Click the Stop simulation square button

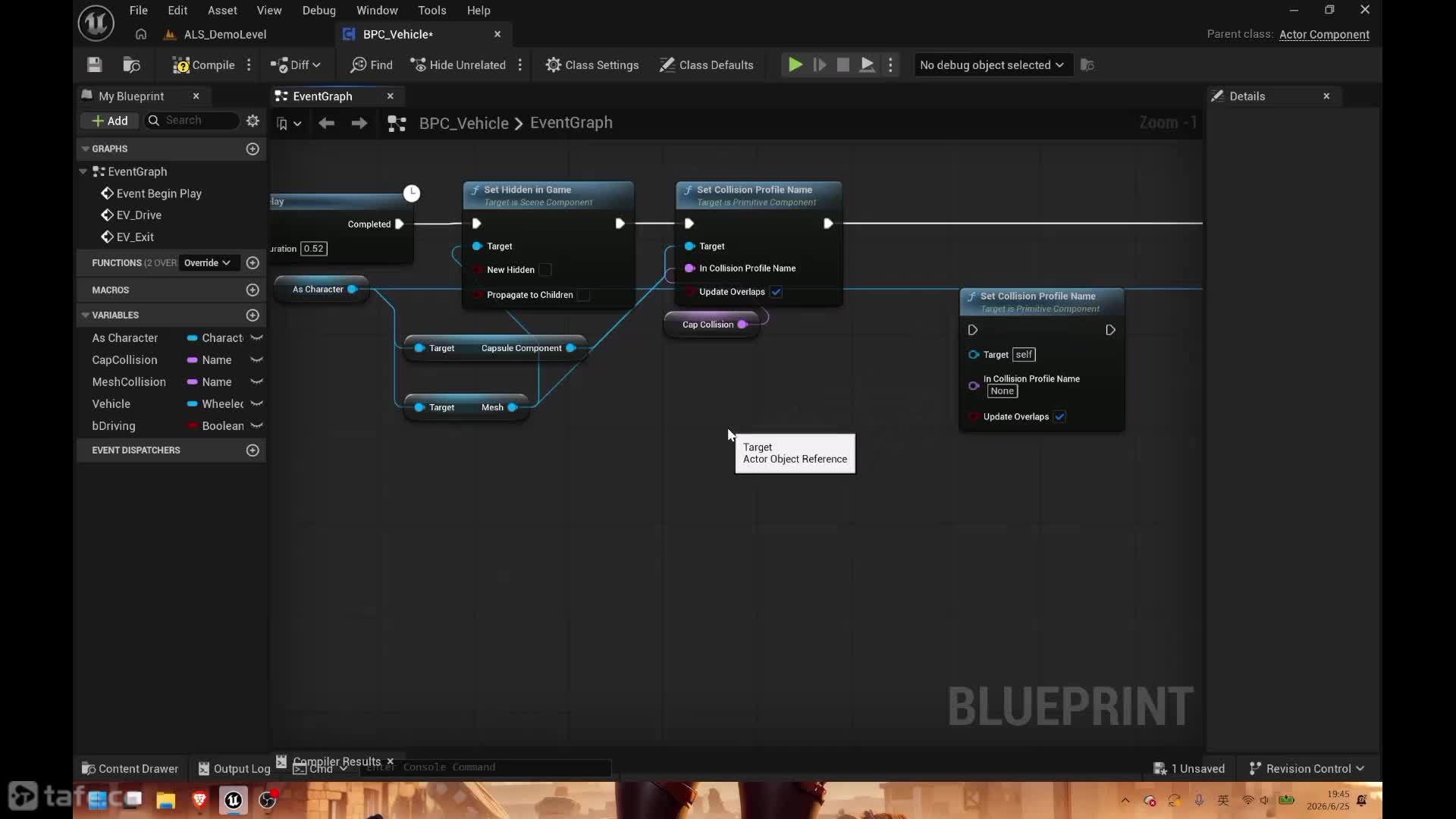pos(843,65)
